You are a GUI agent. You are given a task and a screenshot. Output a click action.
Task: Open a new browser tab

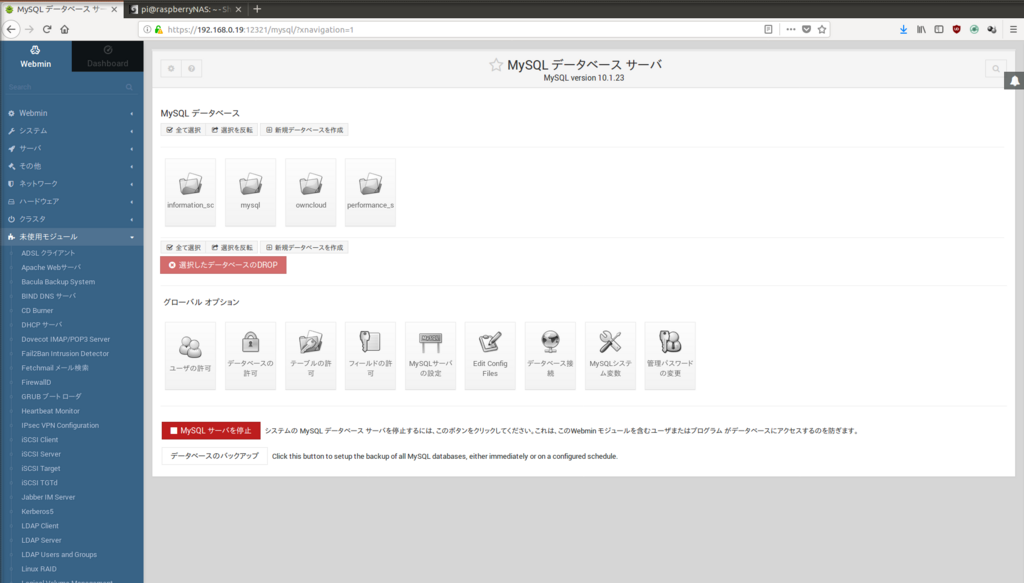[x=257, y=9]
